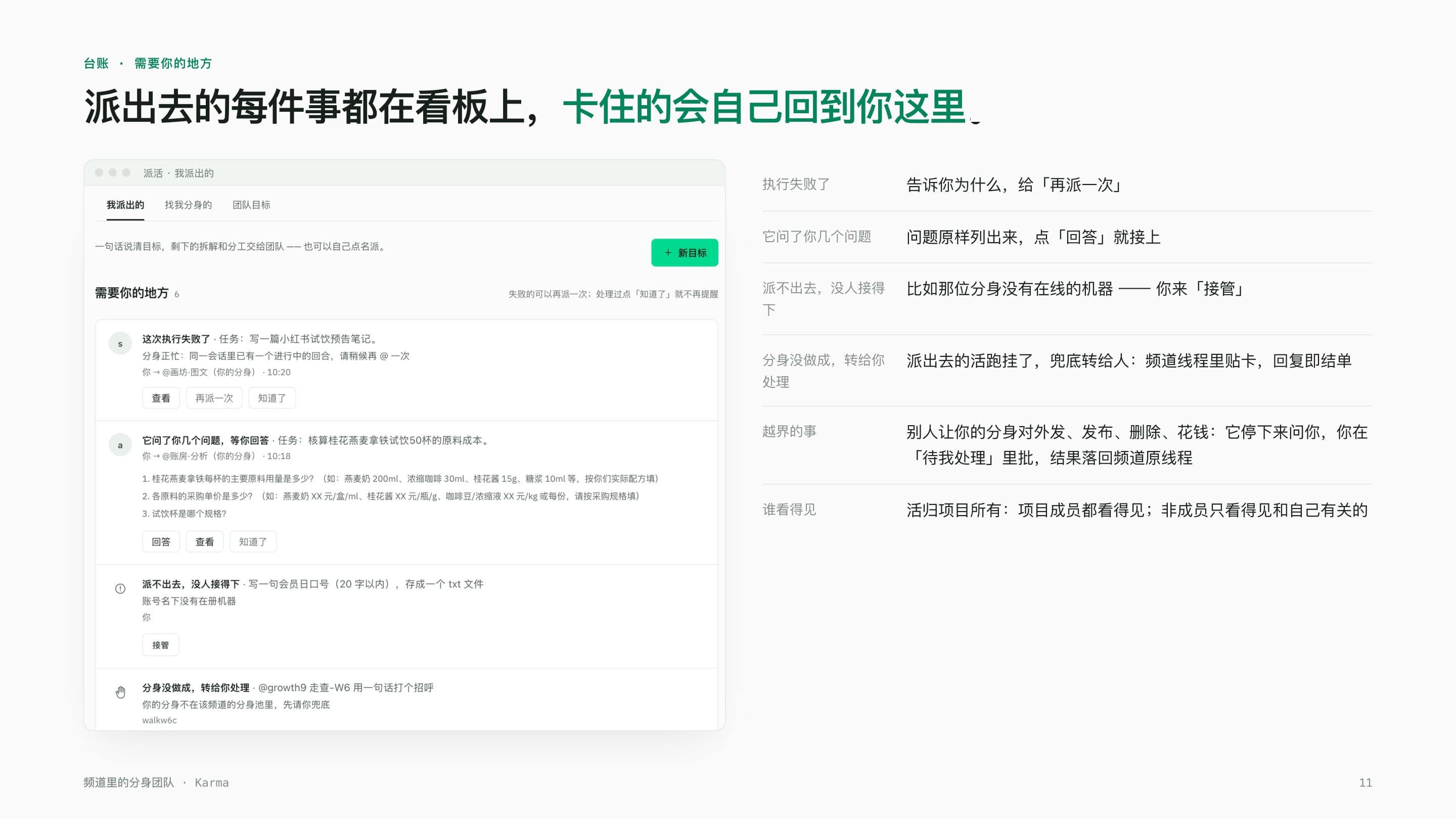The image size is (1456, 819).
Task: Click 回答 to answer the questions
Action: [161, 541]
